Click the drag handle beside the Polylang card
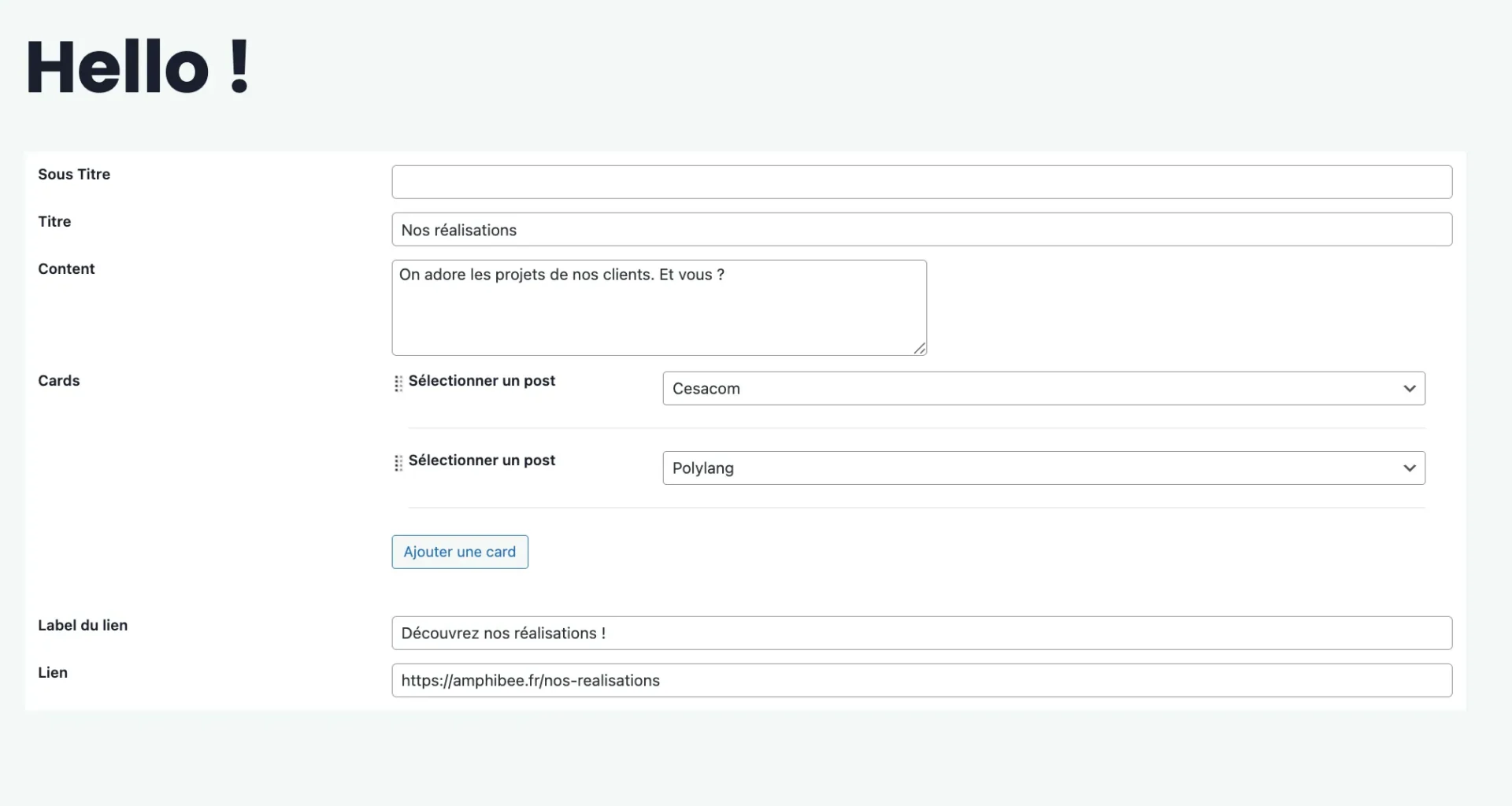 tap(398, 463)
